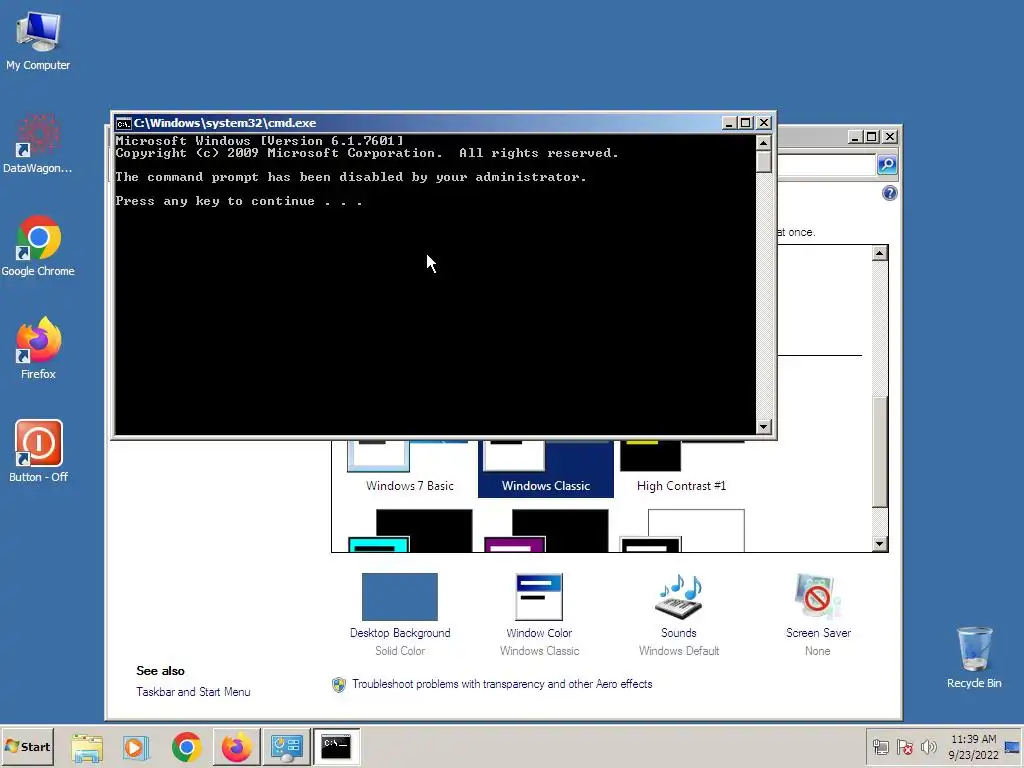Select the High Contrast #1 theme

click(681, 467)
